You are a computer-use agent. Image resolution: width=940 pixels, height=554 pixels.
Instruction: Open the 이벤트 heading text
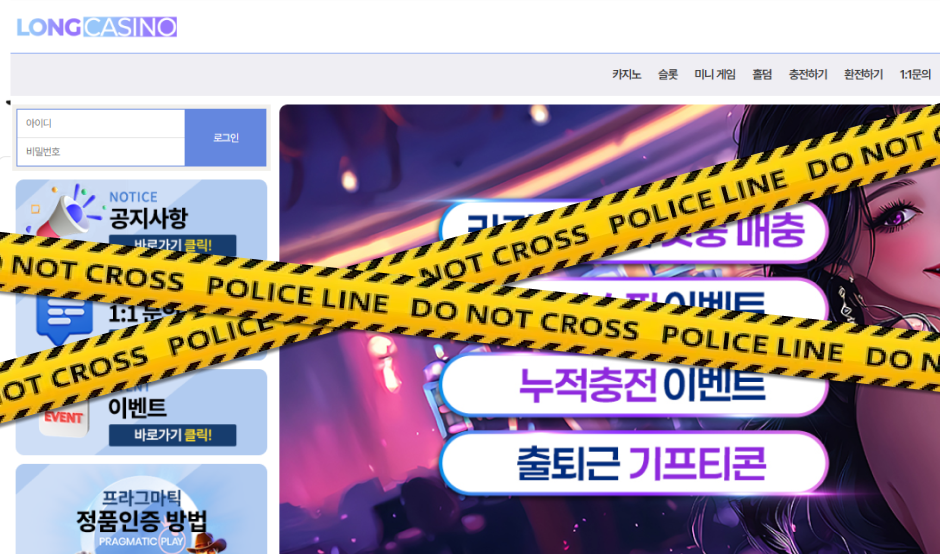tap(137, 407)
